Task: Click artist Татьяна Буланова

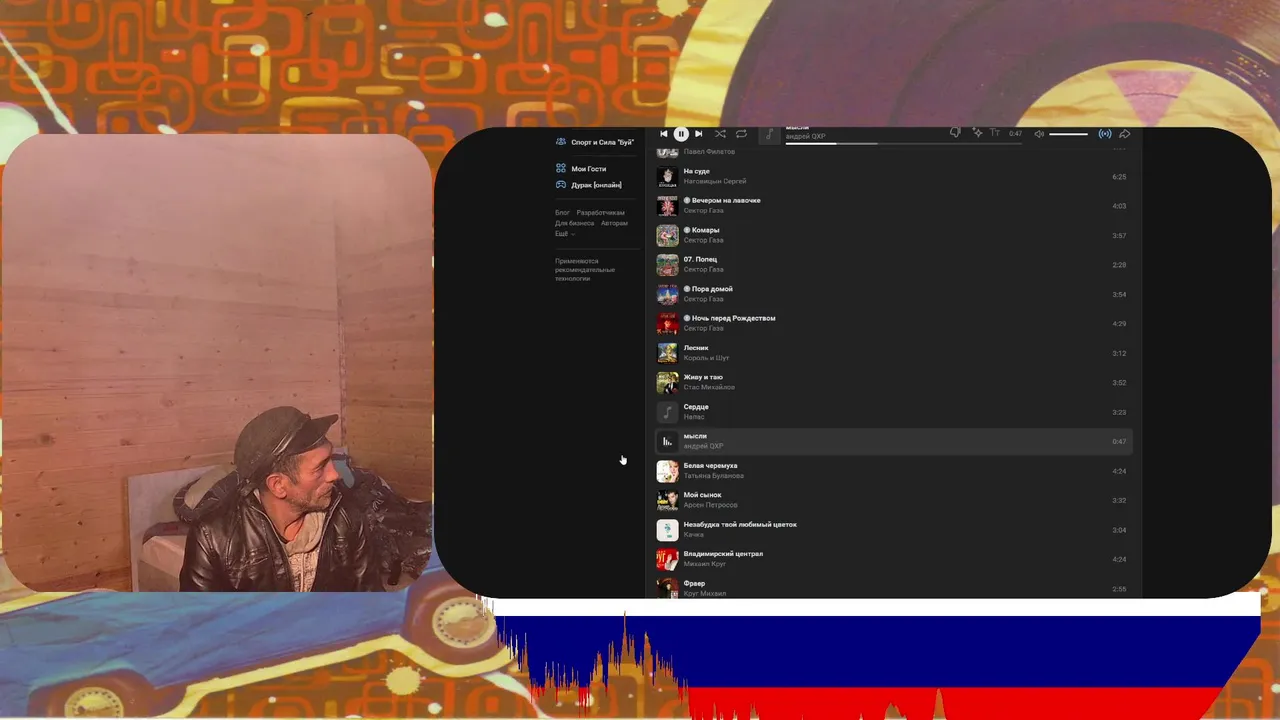Action: pos(712,476)
